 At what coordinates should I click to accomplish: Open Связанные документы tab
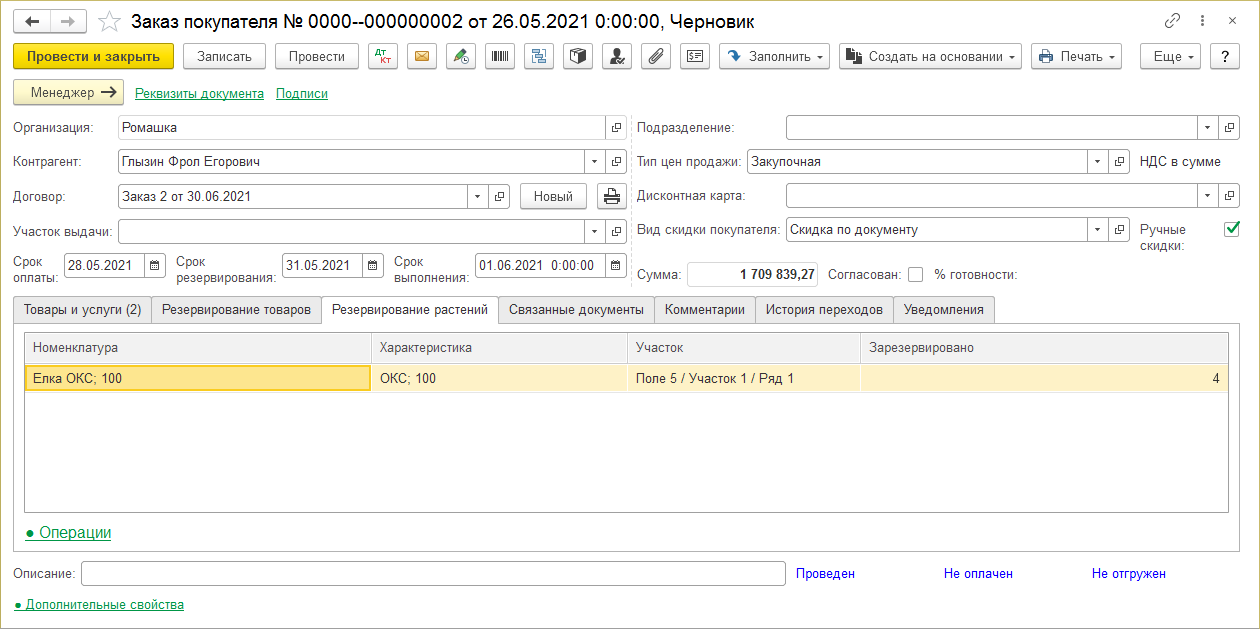576,310
